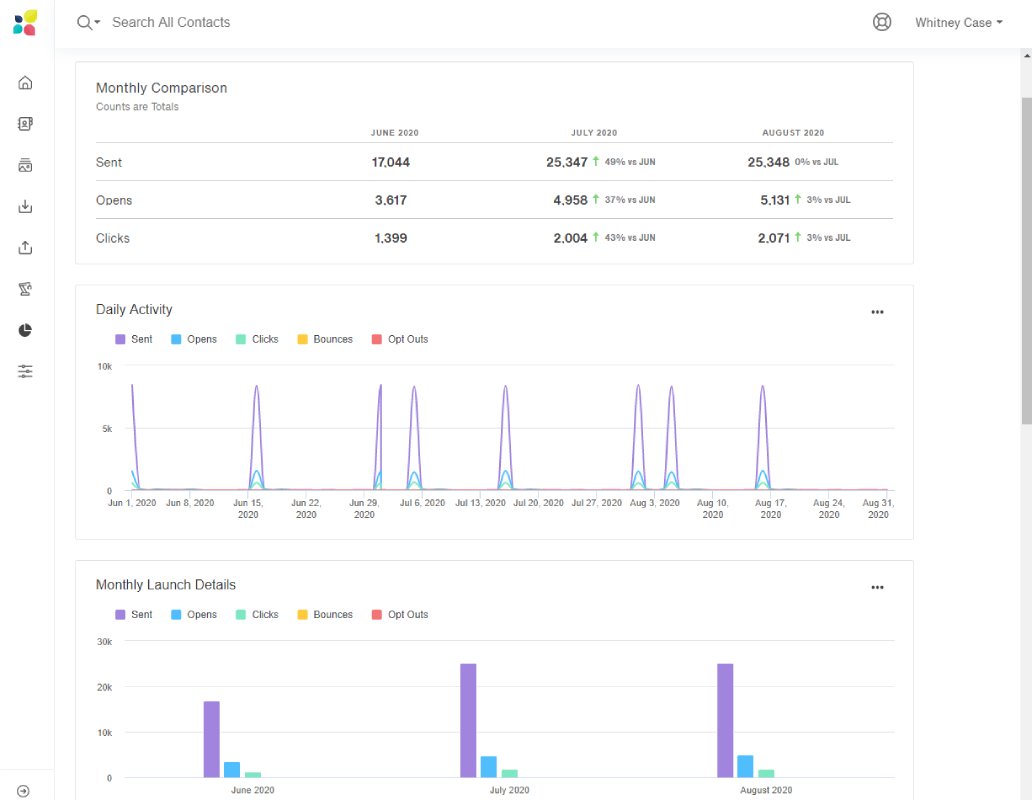
Task: Expand the sidebar with bottom arrow icon
Action: [x=23, y=791]
